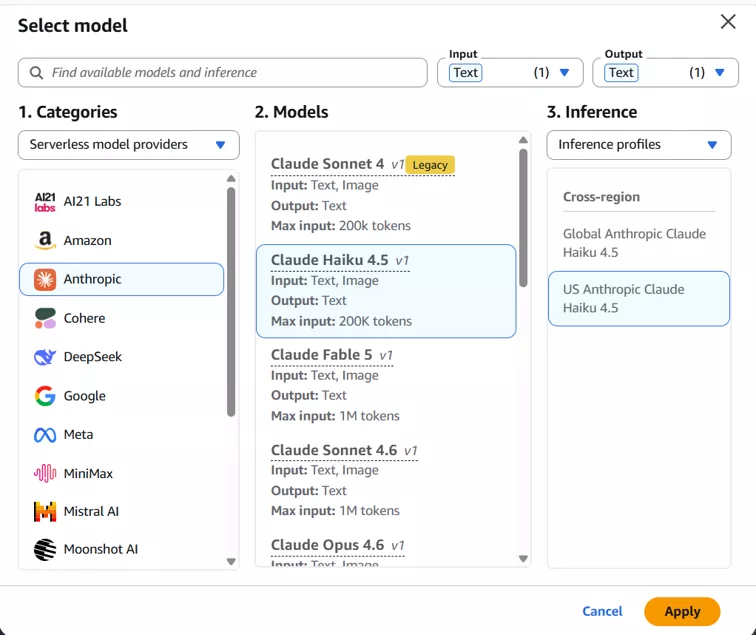Click the Cohere provider icon

(45, 318)
